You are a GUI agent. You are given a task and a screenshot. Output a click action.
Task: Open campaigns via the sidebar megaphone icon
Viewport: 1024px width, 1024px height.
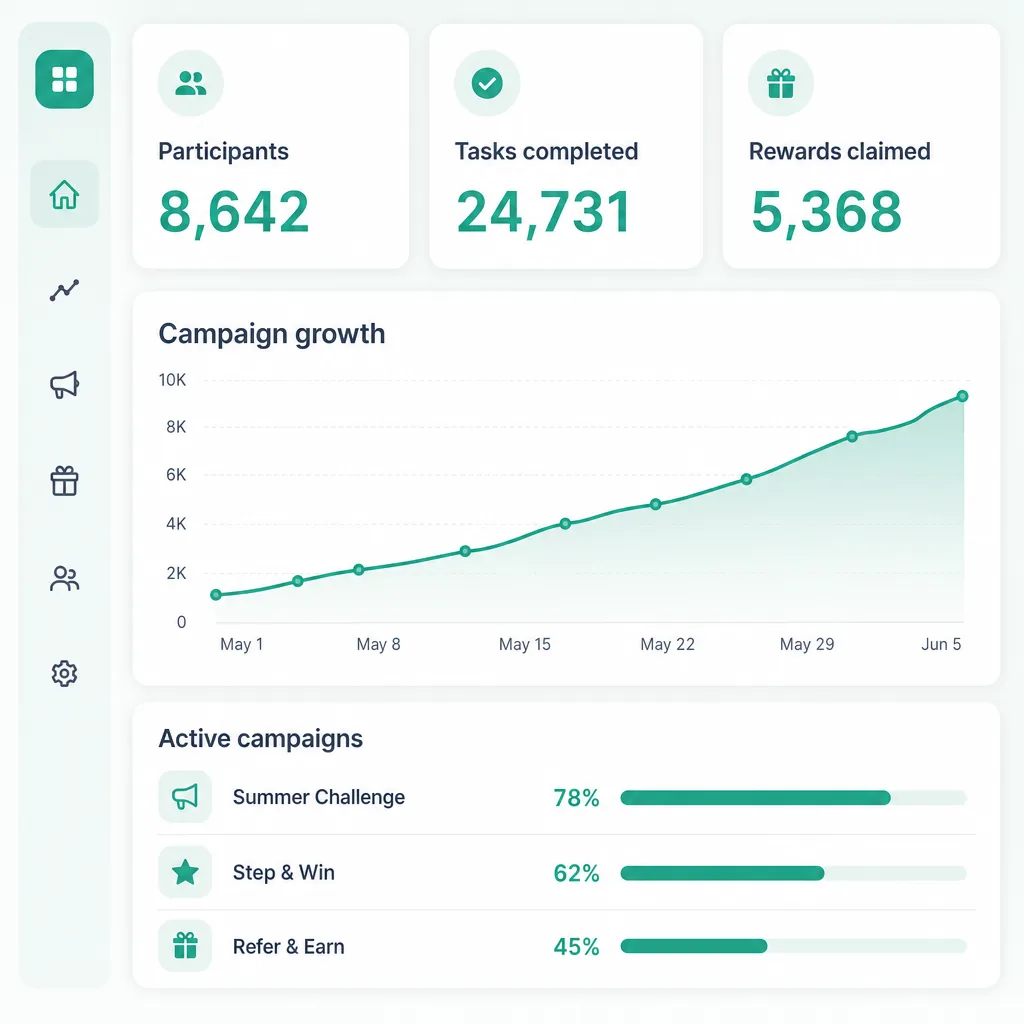pos(64,385)
